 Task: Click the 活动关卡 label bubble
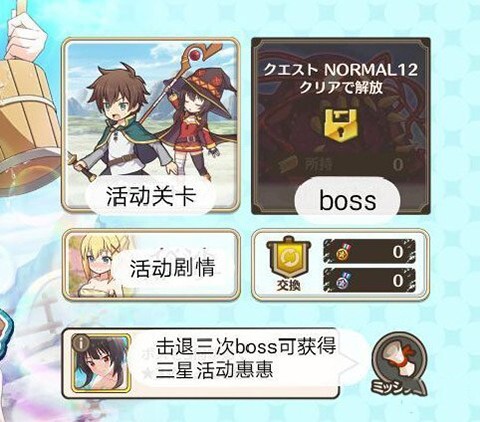click(150, 196)
